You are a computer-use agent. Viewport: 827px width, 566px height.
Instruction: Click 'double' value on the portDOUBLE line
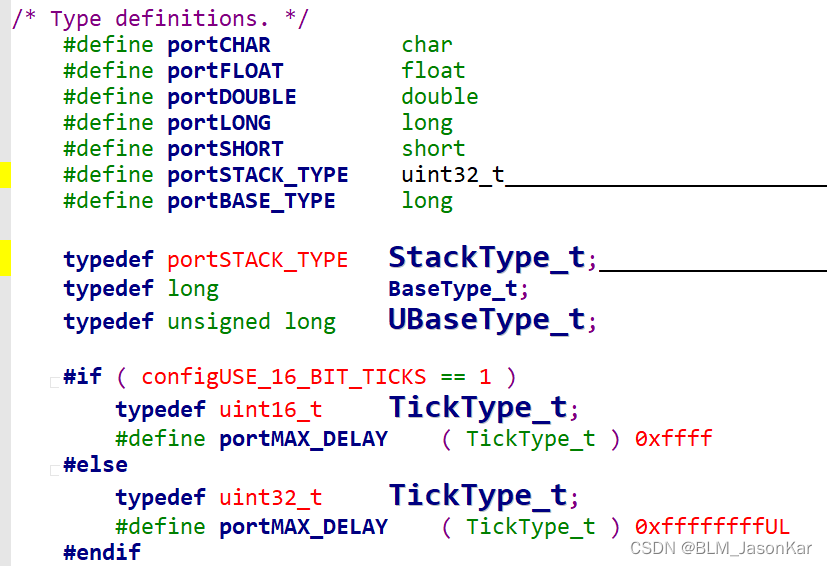440,97
